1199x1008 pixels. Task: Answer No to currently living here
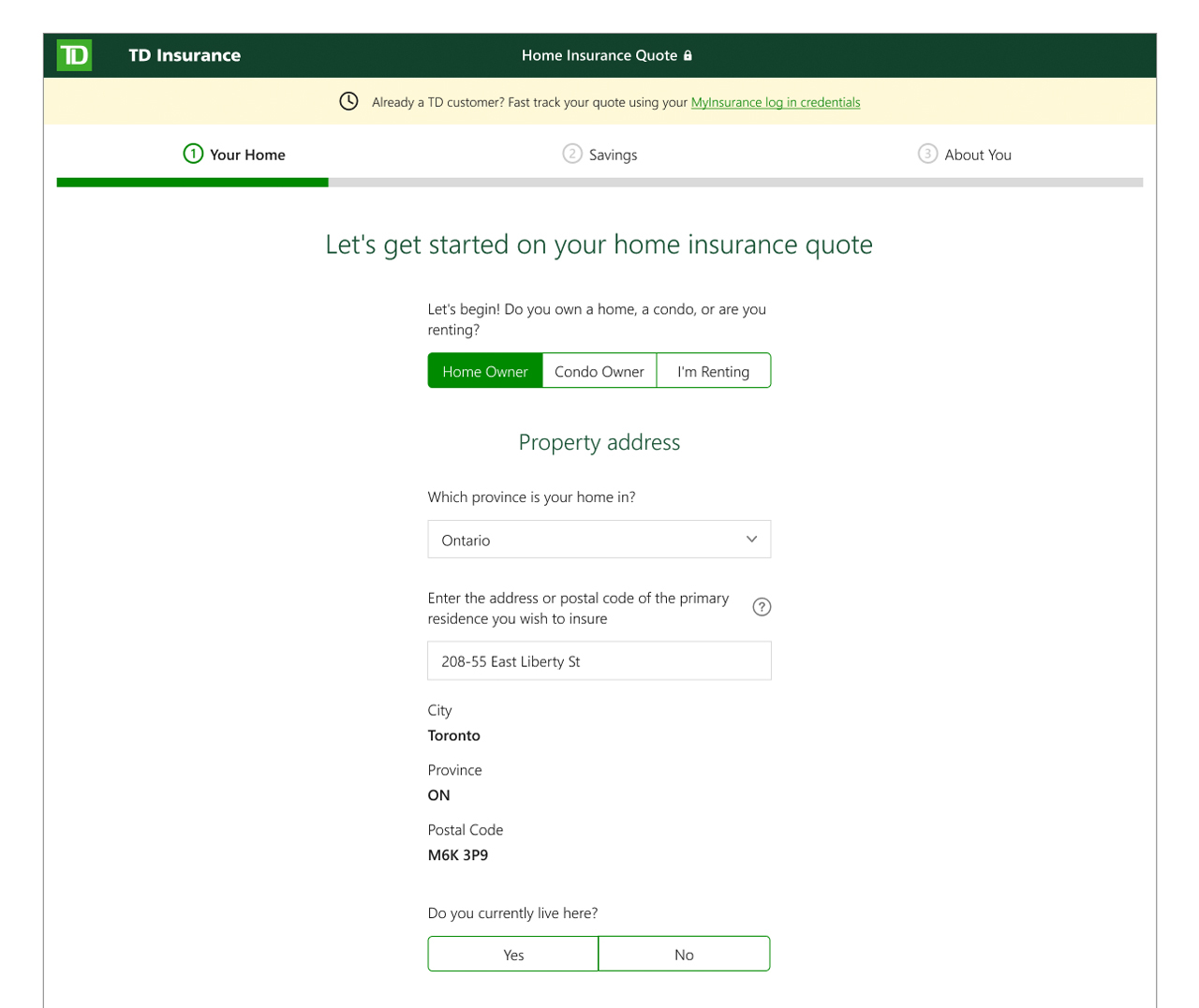(x=684, y=954)
